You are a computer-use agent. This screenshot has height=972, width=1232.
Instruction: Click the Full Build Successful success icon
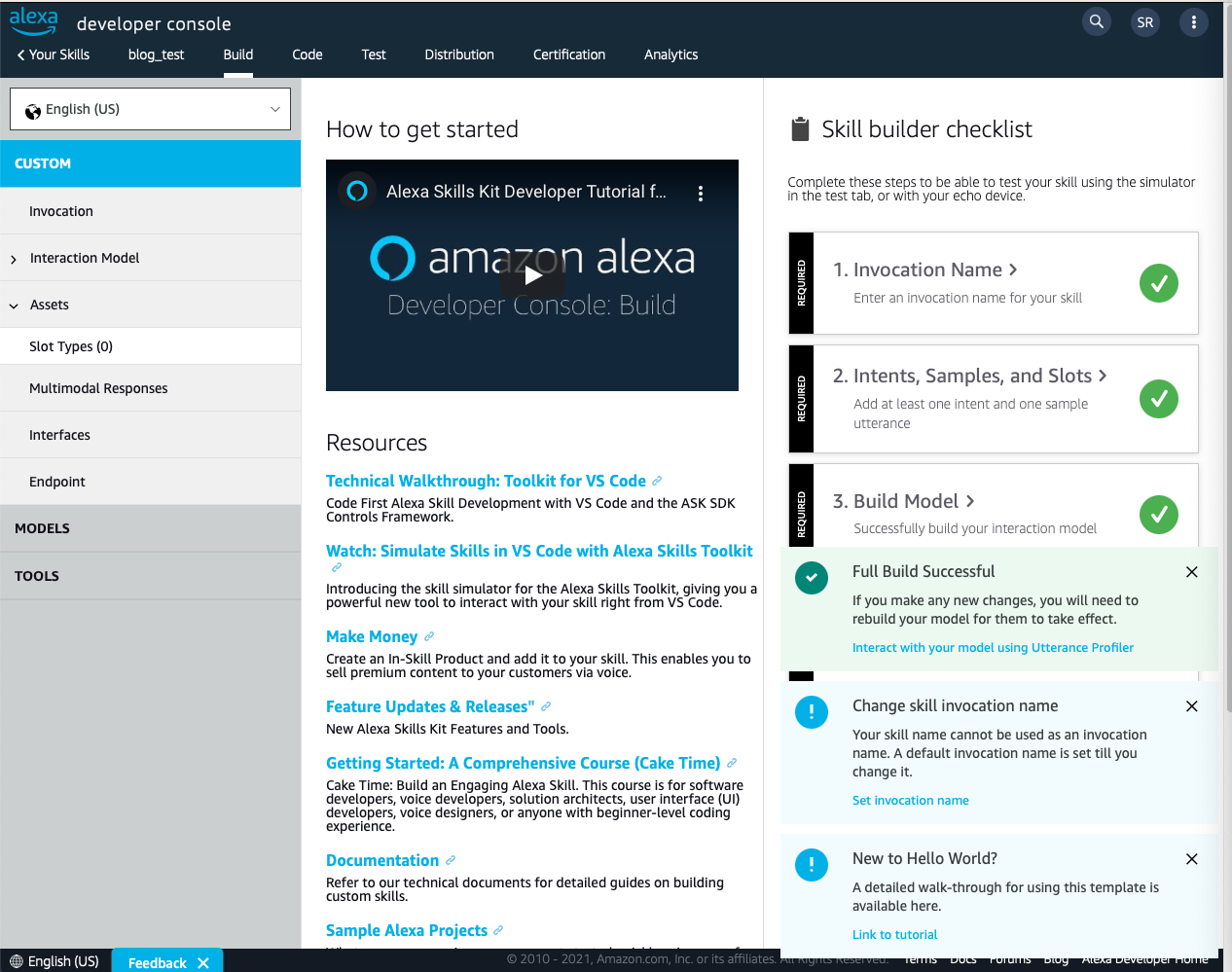point(812,578)
